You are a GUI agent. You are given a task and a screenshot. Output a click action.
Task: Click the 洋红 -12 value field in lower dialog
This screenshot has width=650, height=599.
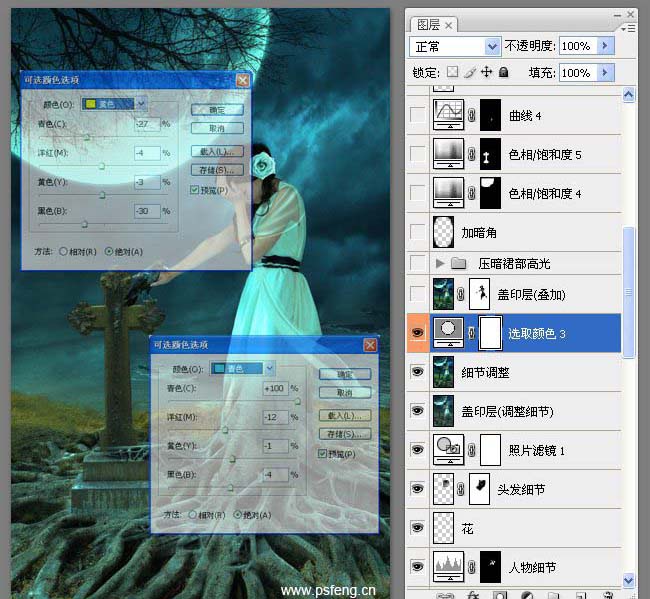pos(276,417)
